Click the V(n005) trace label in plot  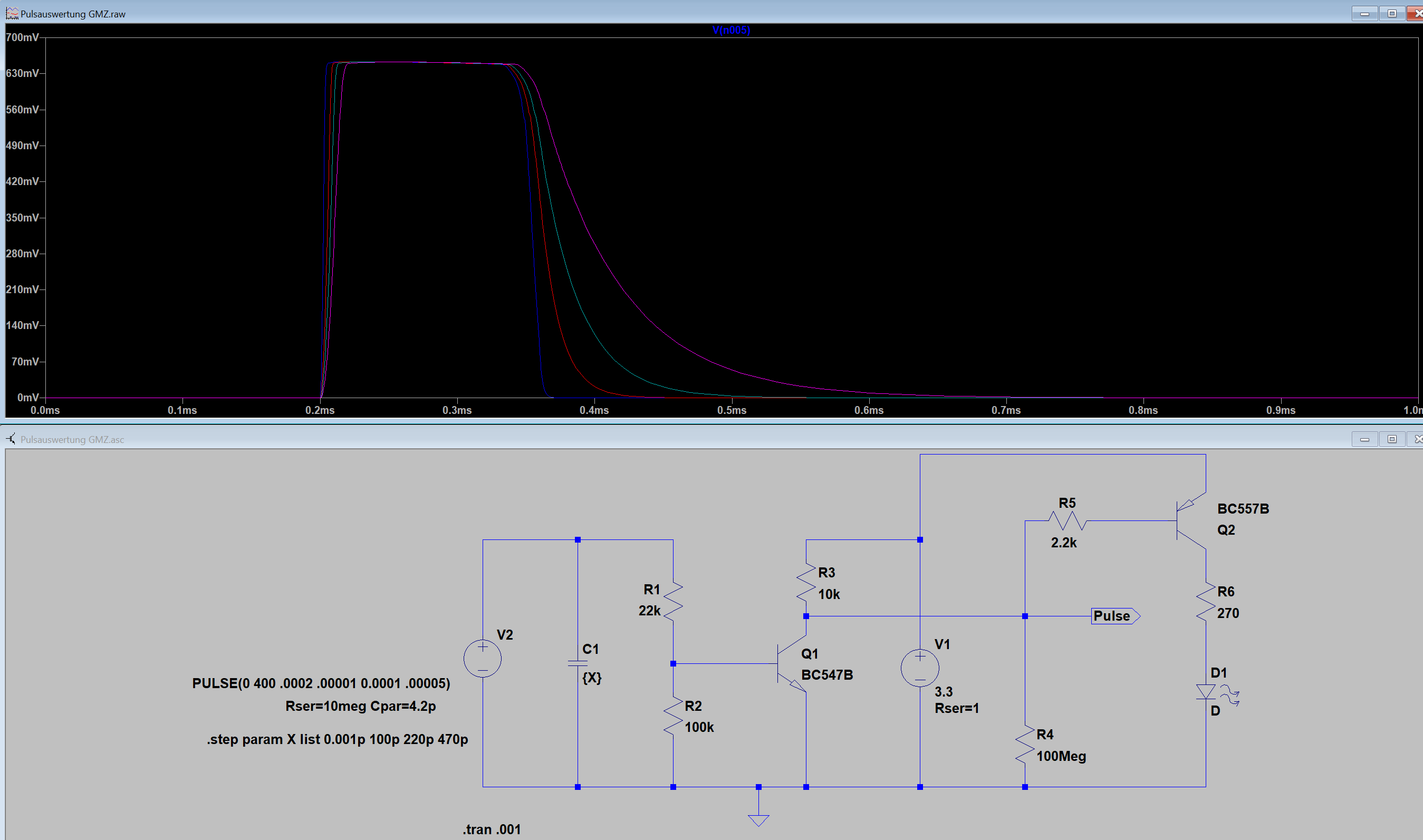pos(730,30)
